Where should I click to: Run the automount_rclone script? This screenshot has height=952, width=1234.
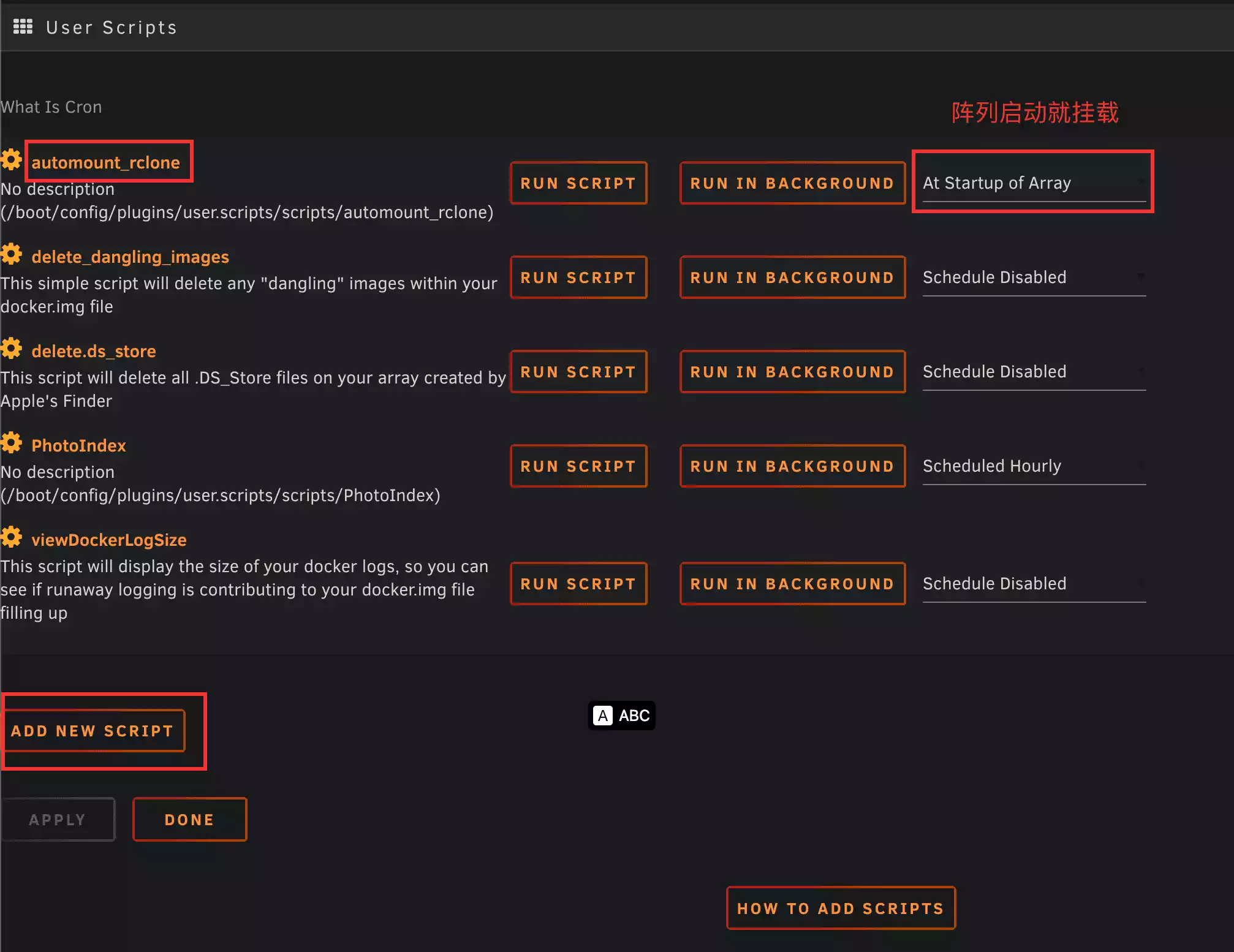pos(578,183)
